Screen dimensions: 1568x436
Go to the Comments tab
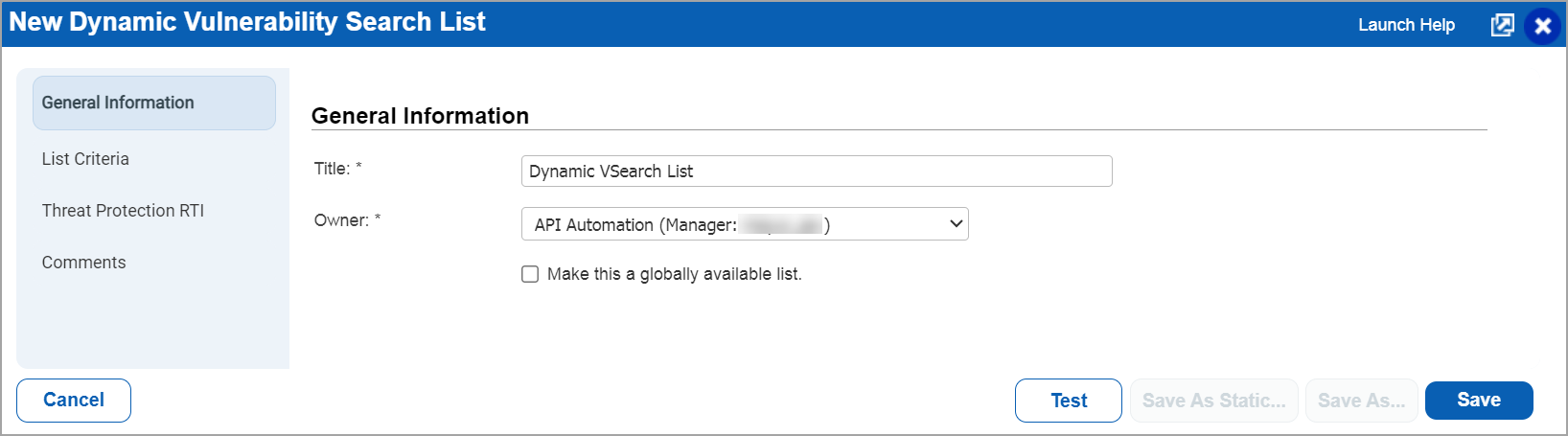[x=83, y=263]
